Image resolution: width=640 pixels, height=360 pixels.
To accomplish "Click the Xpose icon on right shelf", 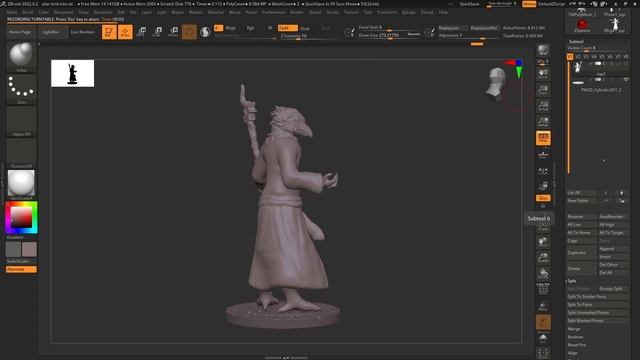I will (543, 353).
